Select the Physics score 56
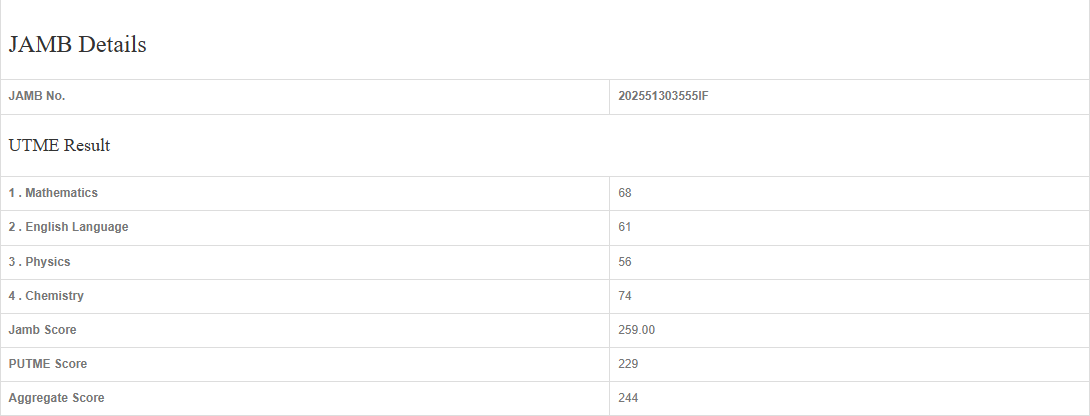This screenshot has width=1090, height=416. pos(625,262)
